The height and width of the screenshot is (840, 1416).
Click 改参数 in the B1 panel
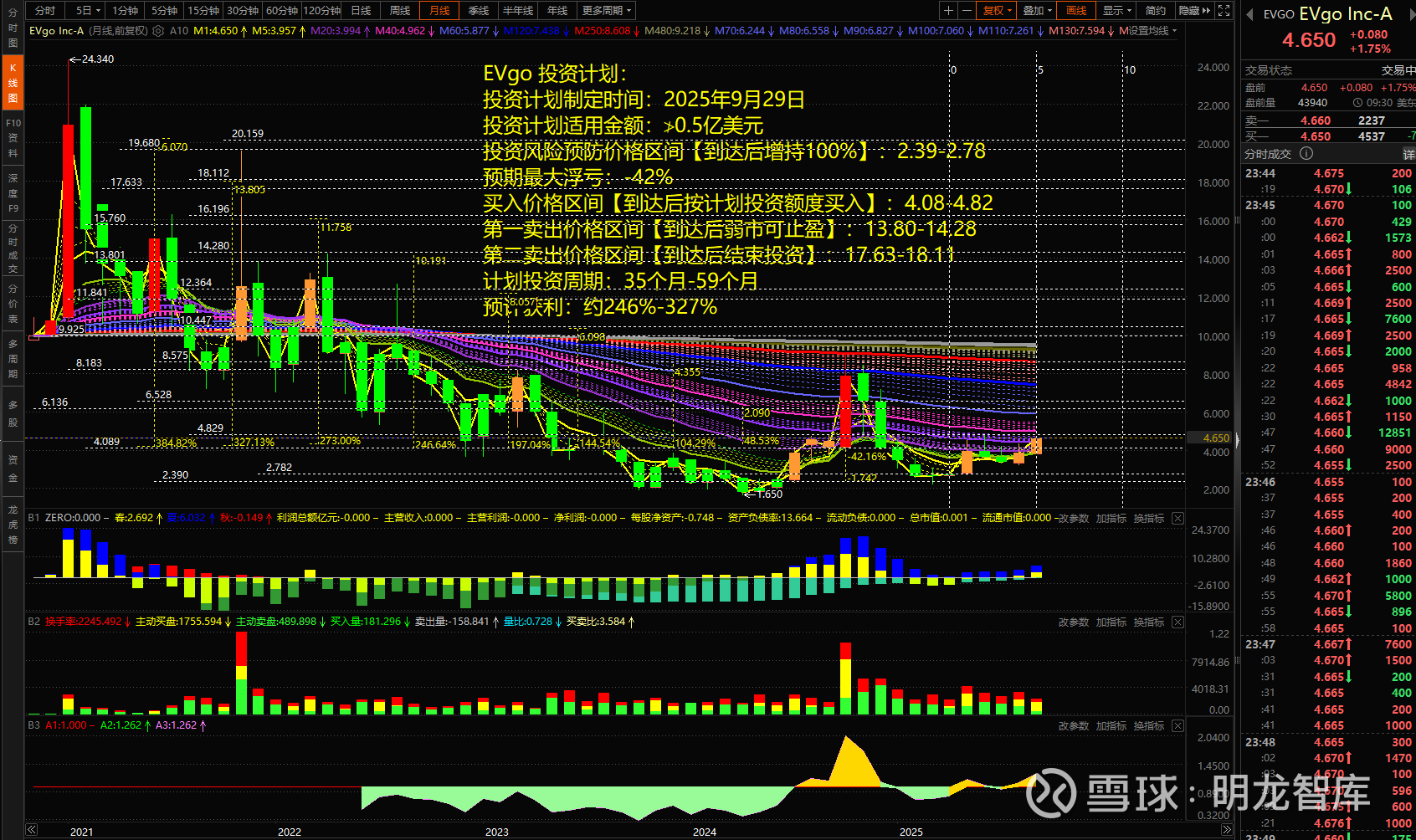[1073, 519]
